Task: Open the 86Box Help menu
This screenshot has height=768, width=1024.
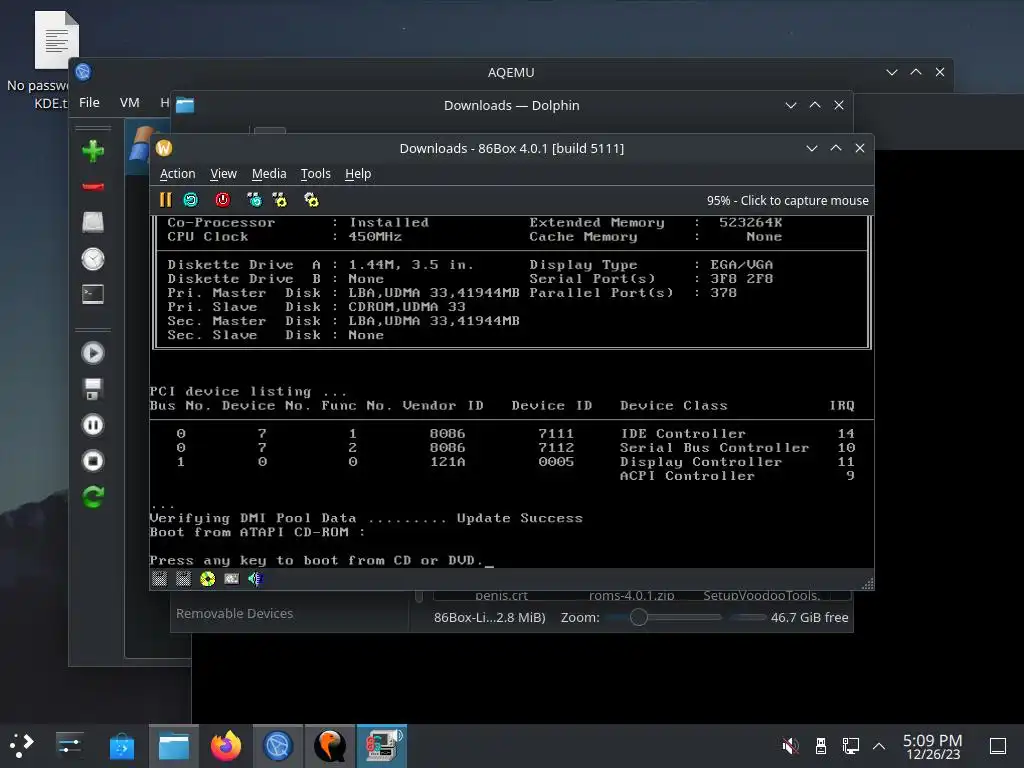Action: [x=358, y=174]
